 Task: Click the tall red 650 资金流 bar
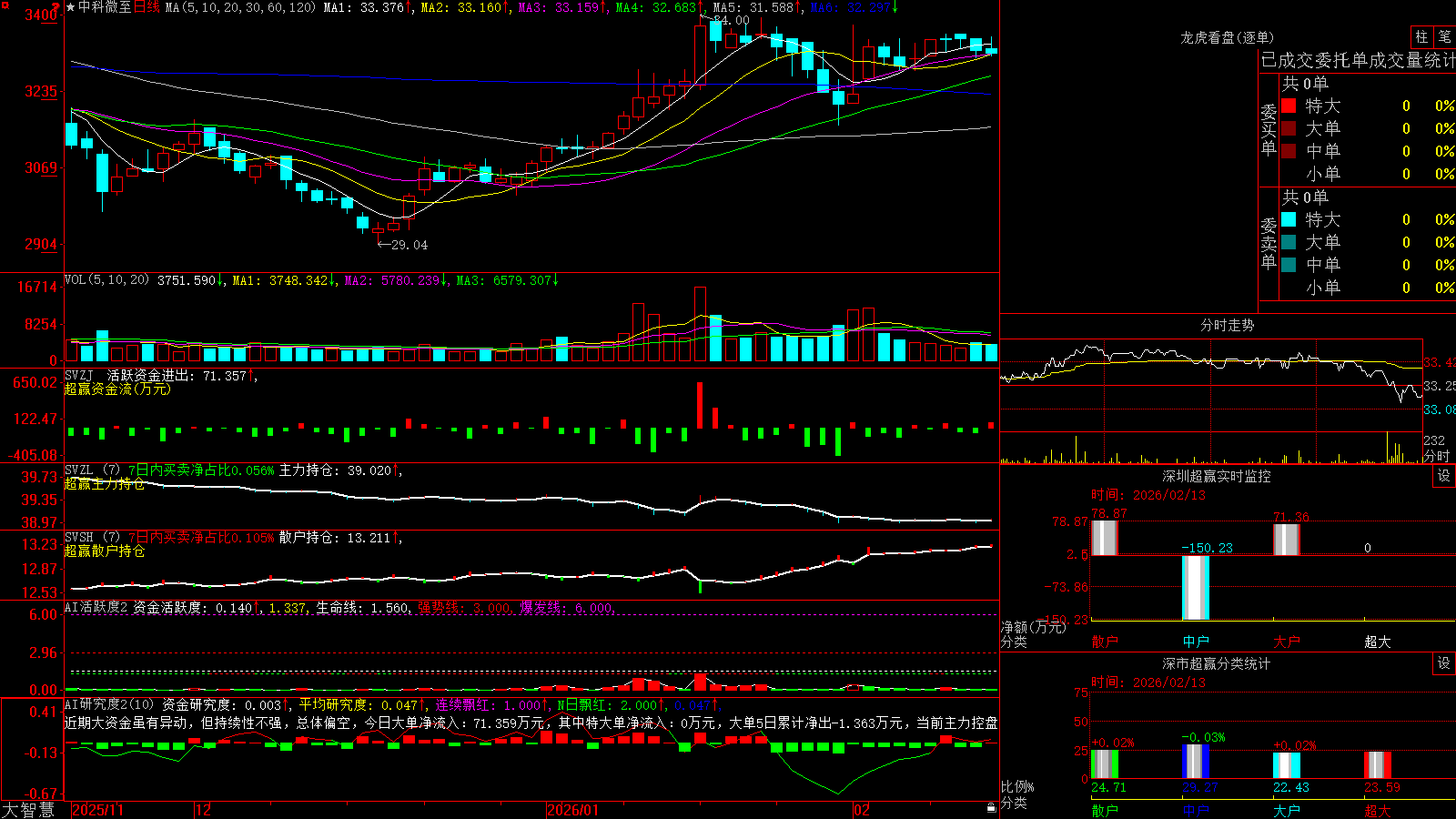point(700,405)
